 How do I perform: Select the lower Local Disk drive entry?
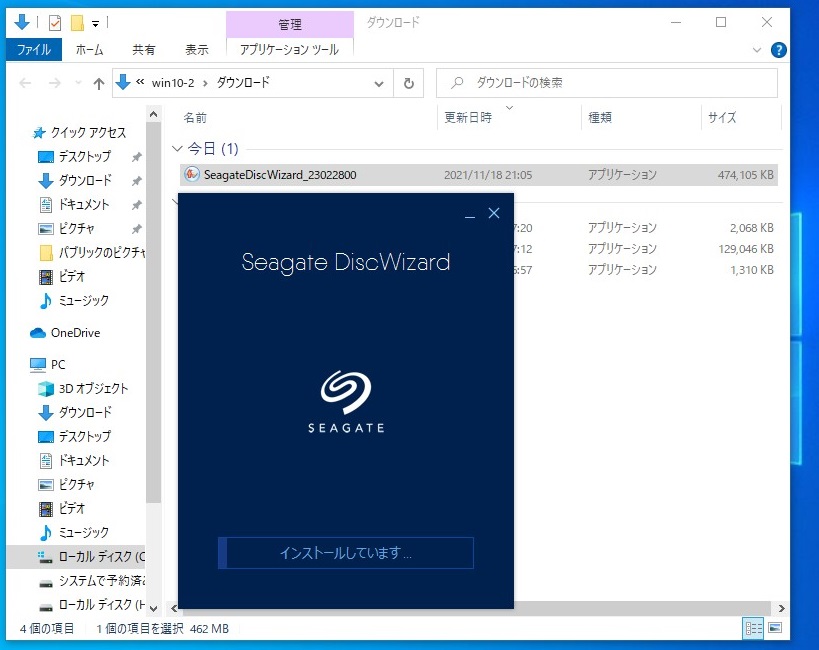92,605
